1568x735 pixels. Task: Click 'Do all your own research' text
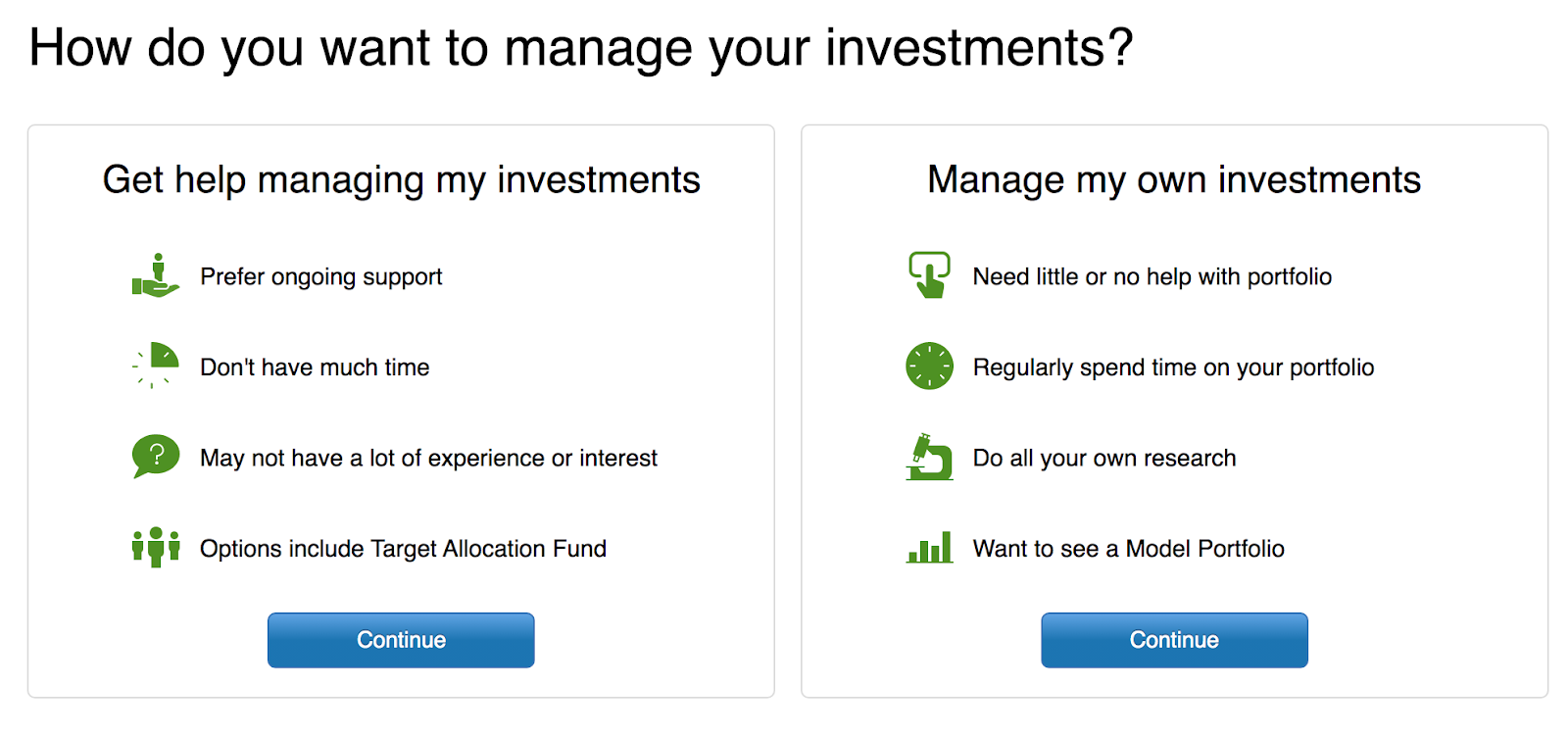1104,458
